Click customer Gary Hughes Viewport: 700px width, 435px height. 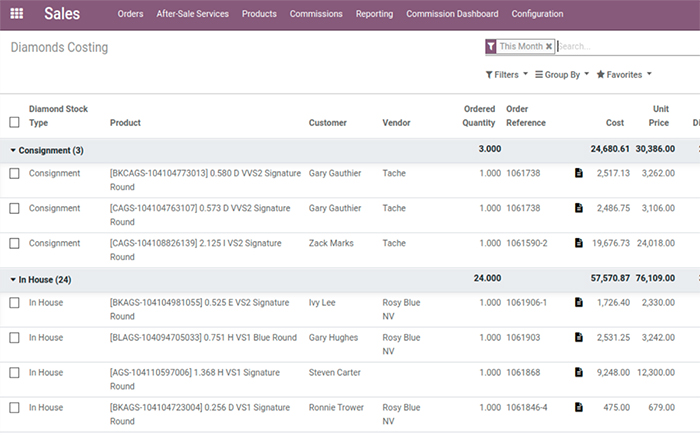333,338
